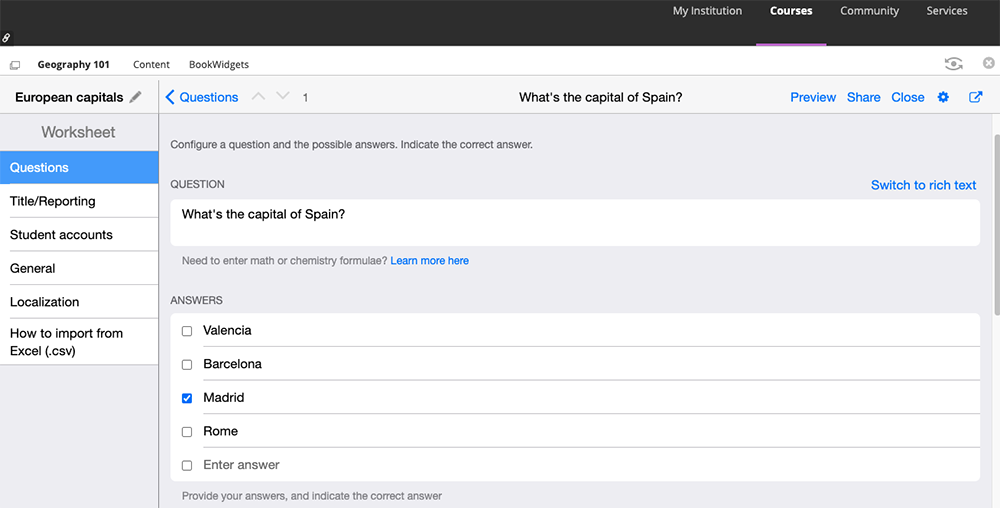
Task: Click the Enter answer input field
Action: (x=580, y=465)
